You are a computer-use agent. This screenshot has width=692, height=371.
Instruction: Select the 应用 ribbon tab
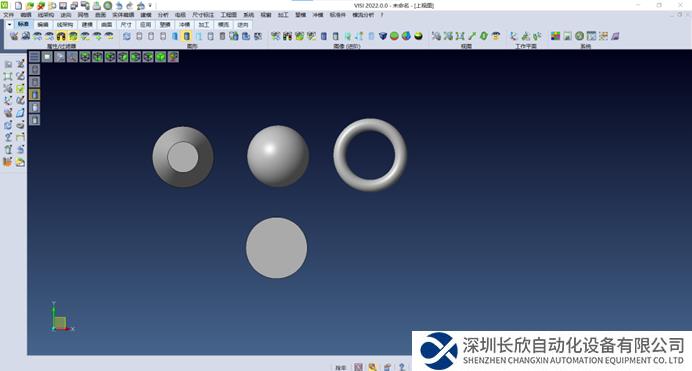pos(146,25)
